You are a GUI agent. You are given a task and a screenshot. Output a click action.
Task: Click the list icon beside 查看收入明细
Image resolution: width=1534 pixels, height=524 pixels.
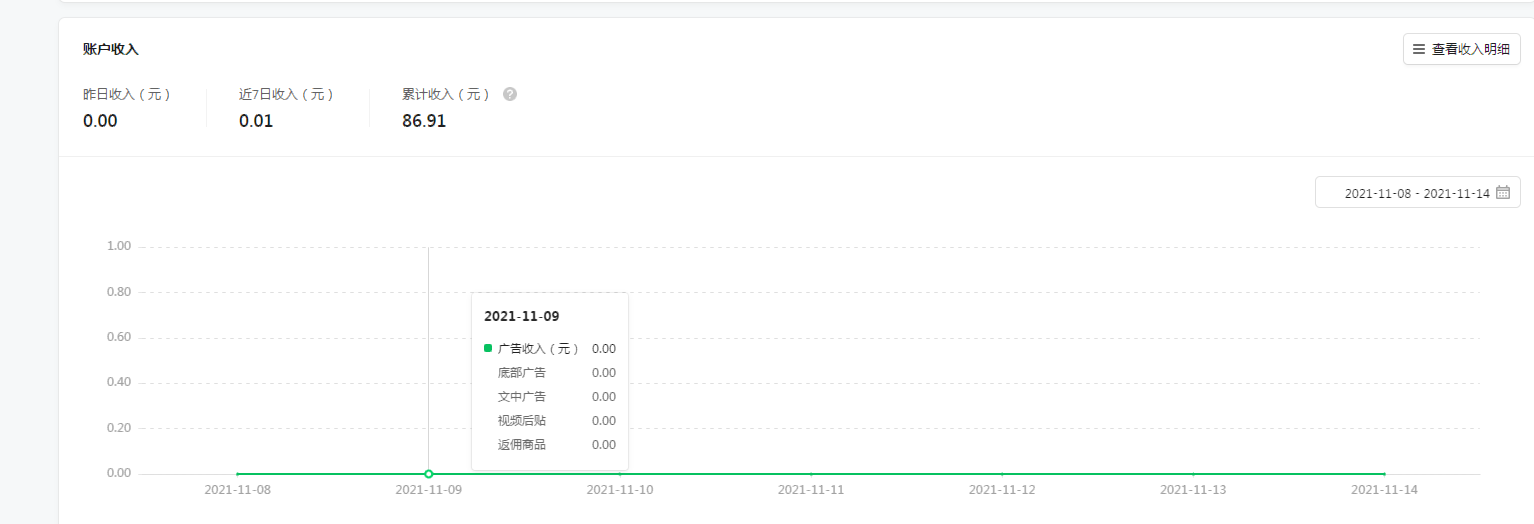[x=1418, y=49]
